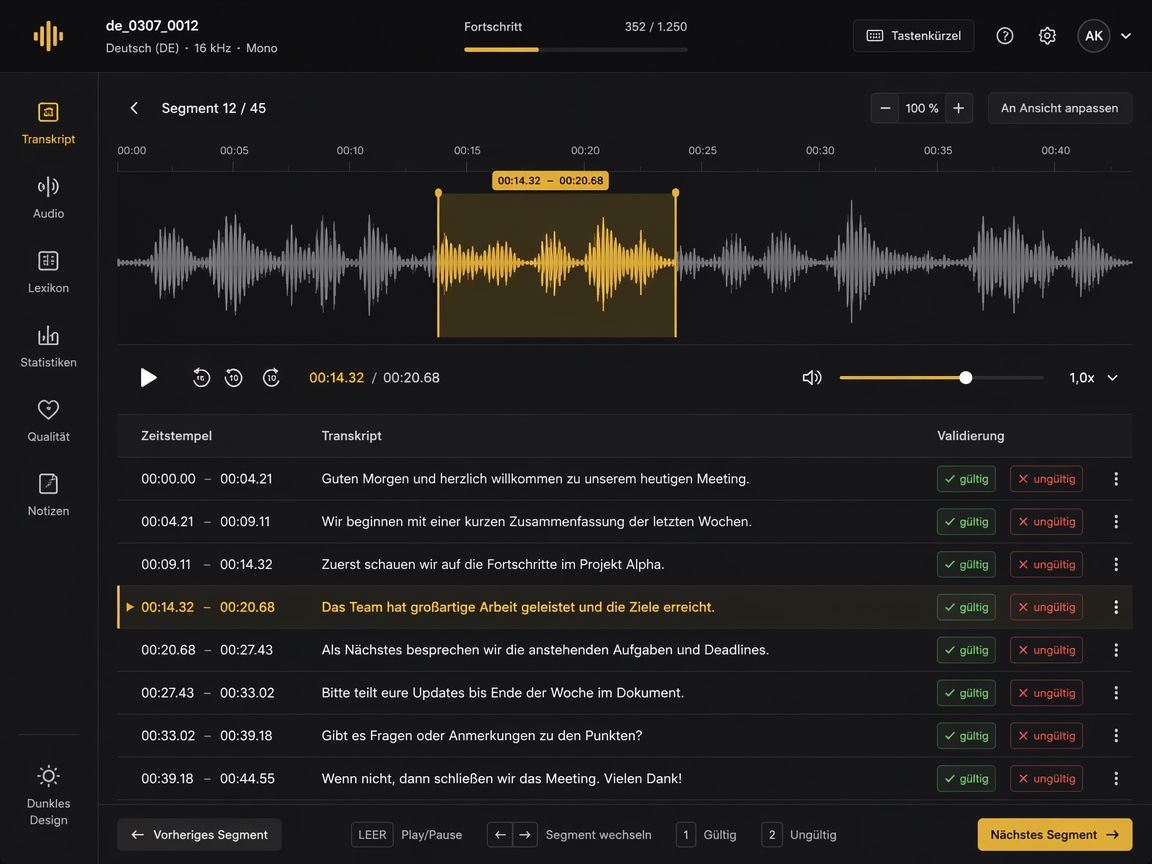Mark 'Gibt es Fragen' row as ungültig
1152x864 pixels.
click(1046, 735)
